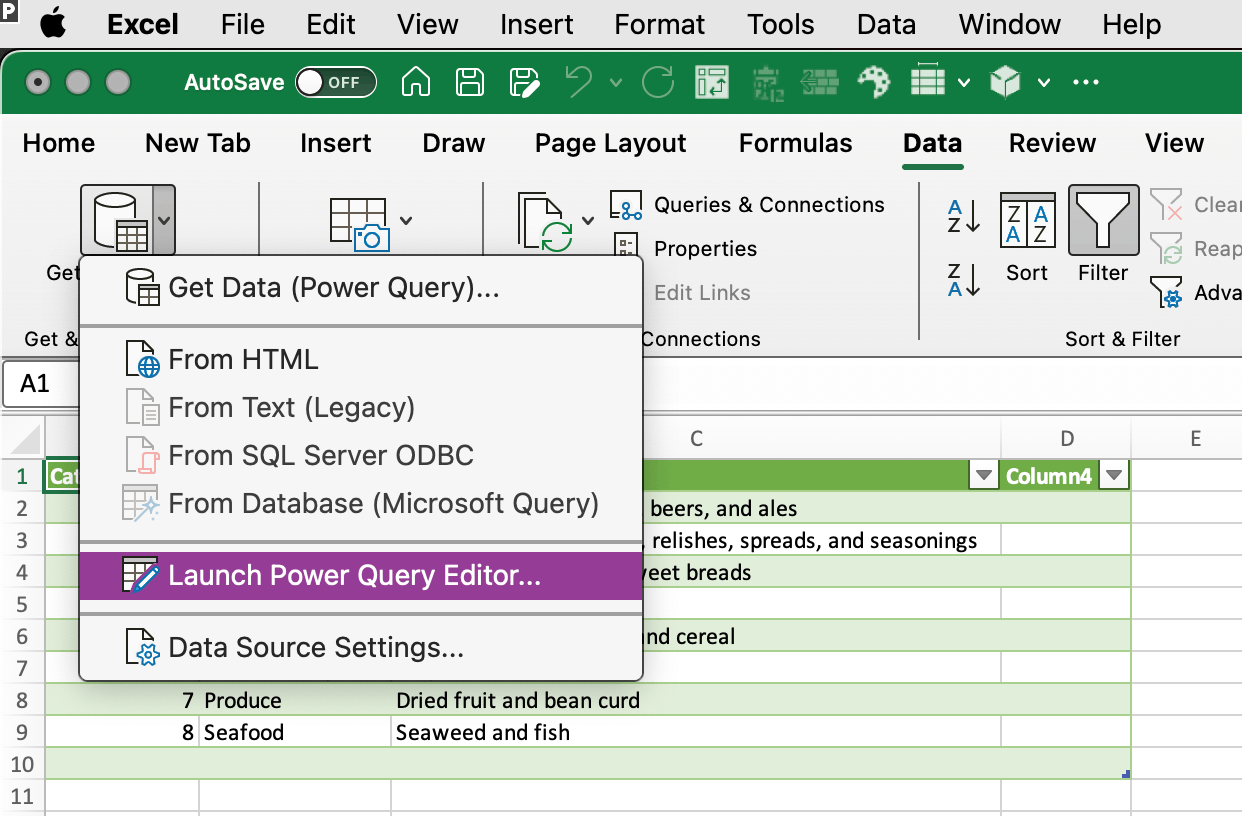Viewport: 1242px width, 816px height.
Task: Click the Advanced filter icon
Action: click(1166, 293)
